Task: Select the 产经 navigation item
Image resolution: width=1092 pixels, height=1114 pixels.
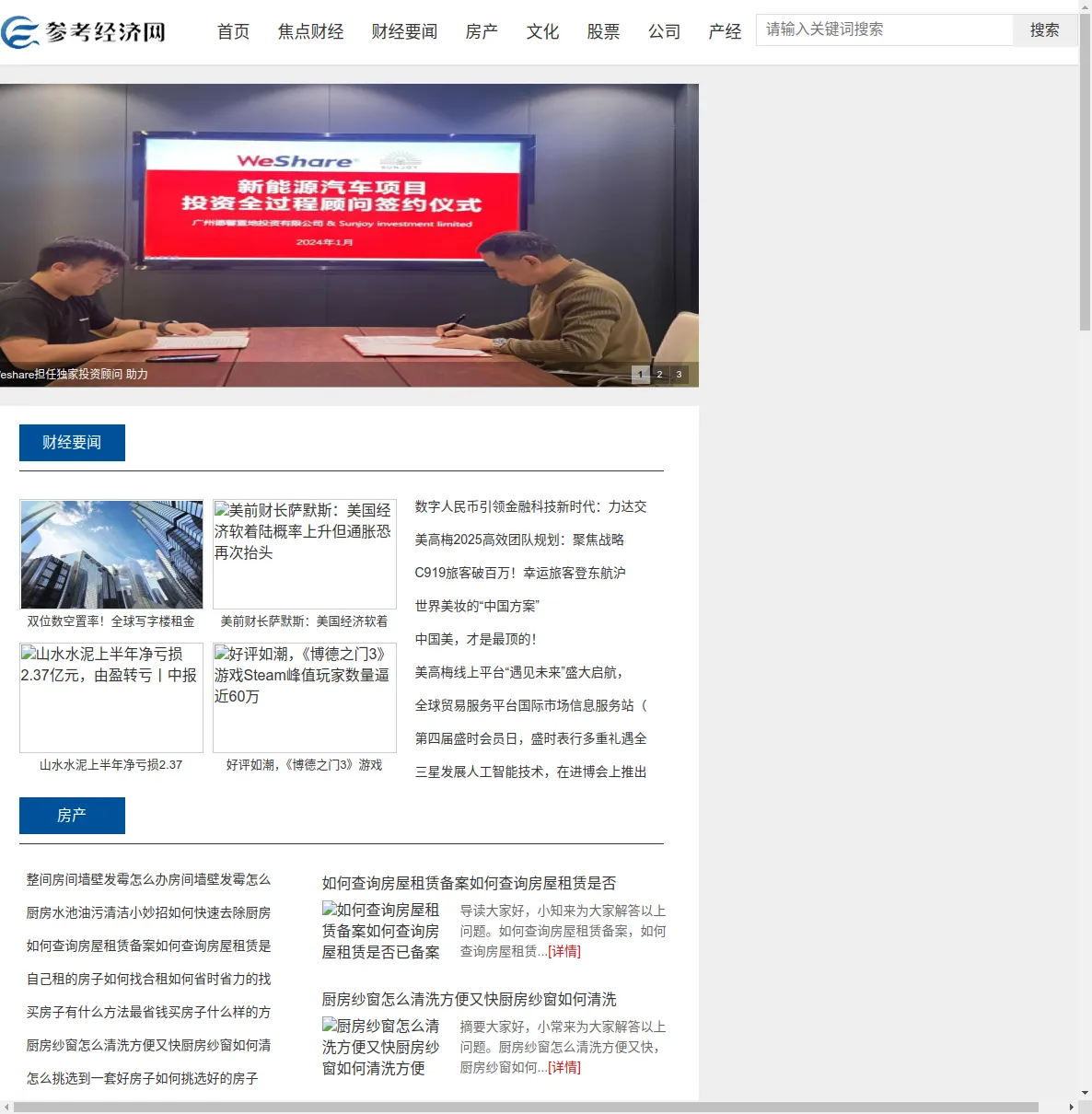Action: coord(726,32)
